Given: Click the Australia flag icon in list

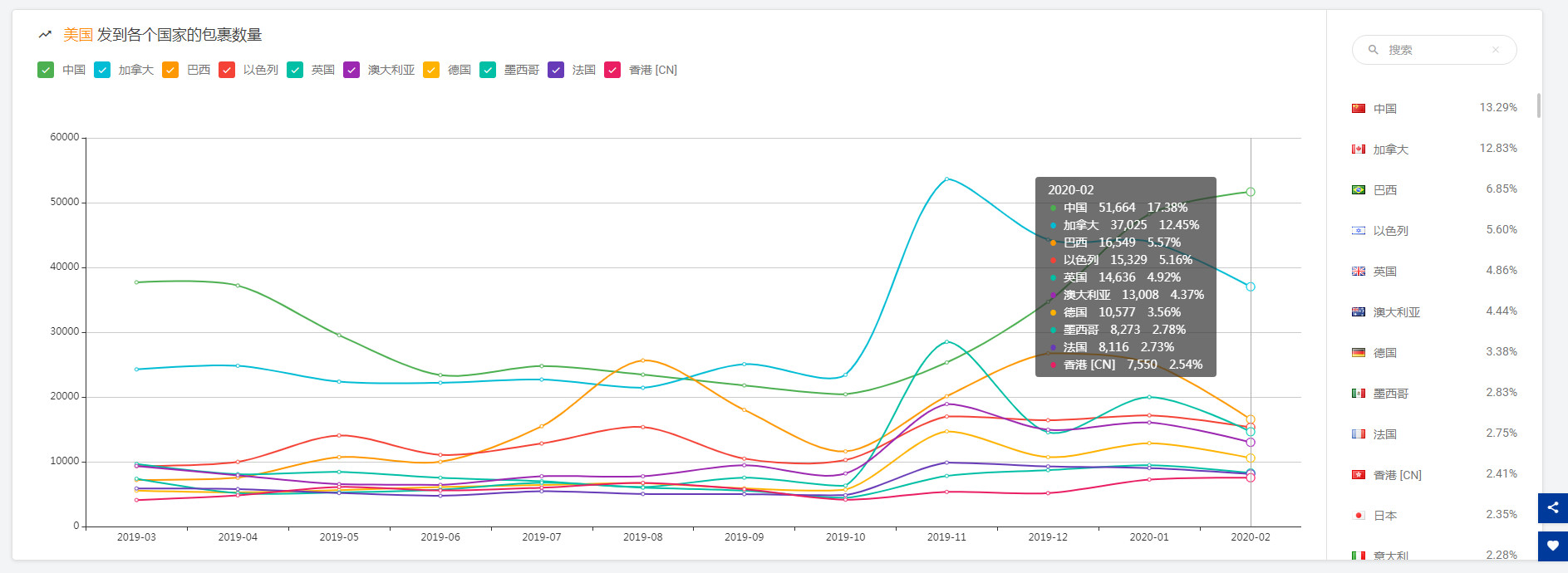Looking at the screenshot, I should tap(1359, 312).
